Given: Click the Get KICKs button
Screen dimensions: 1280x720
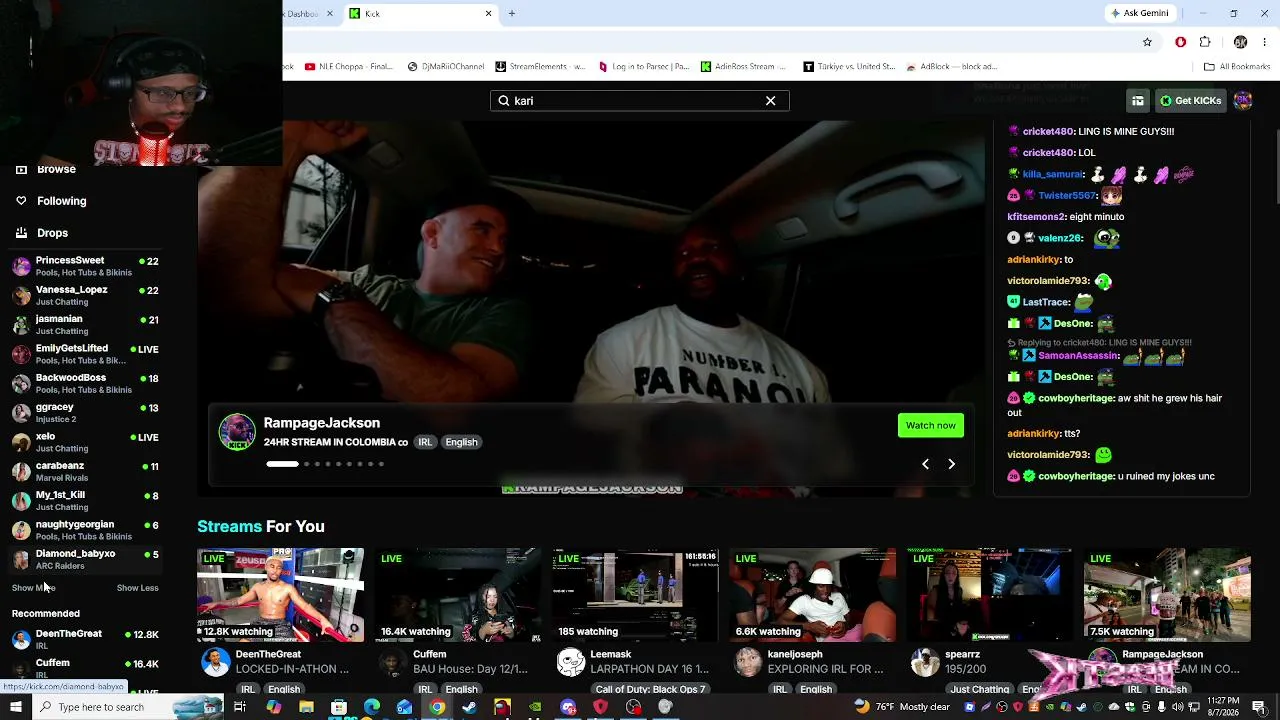Looking at the screenshot, I should 1190,101.
